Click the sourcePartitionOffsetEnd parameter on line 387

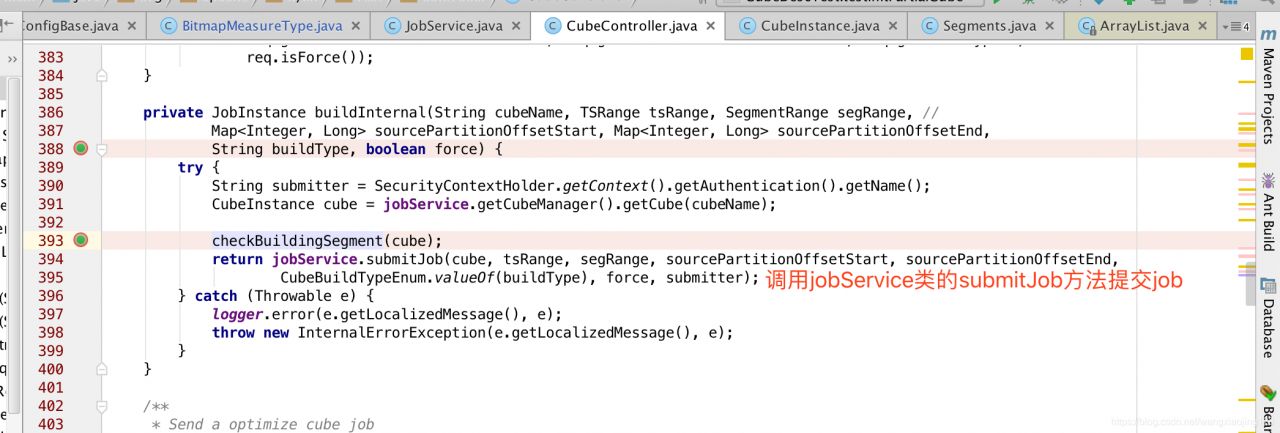pyautogui.click(x=883, y=131)
